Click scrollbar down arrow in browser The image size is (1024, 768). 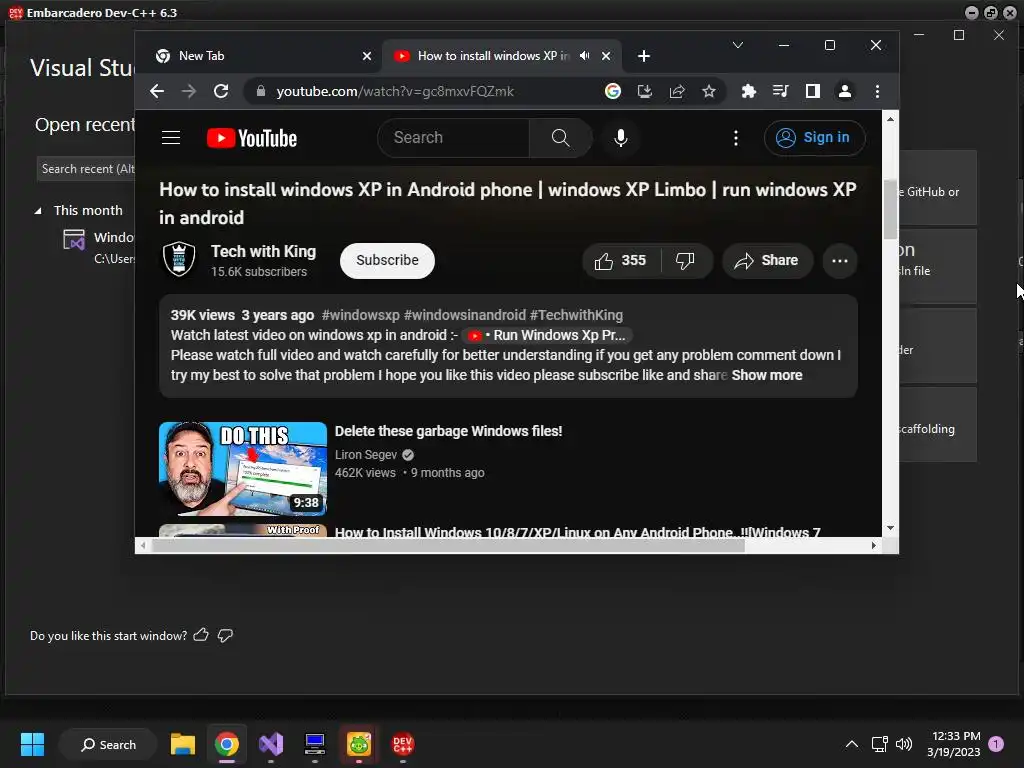(890, 528)
